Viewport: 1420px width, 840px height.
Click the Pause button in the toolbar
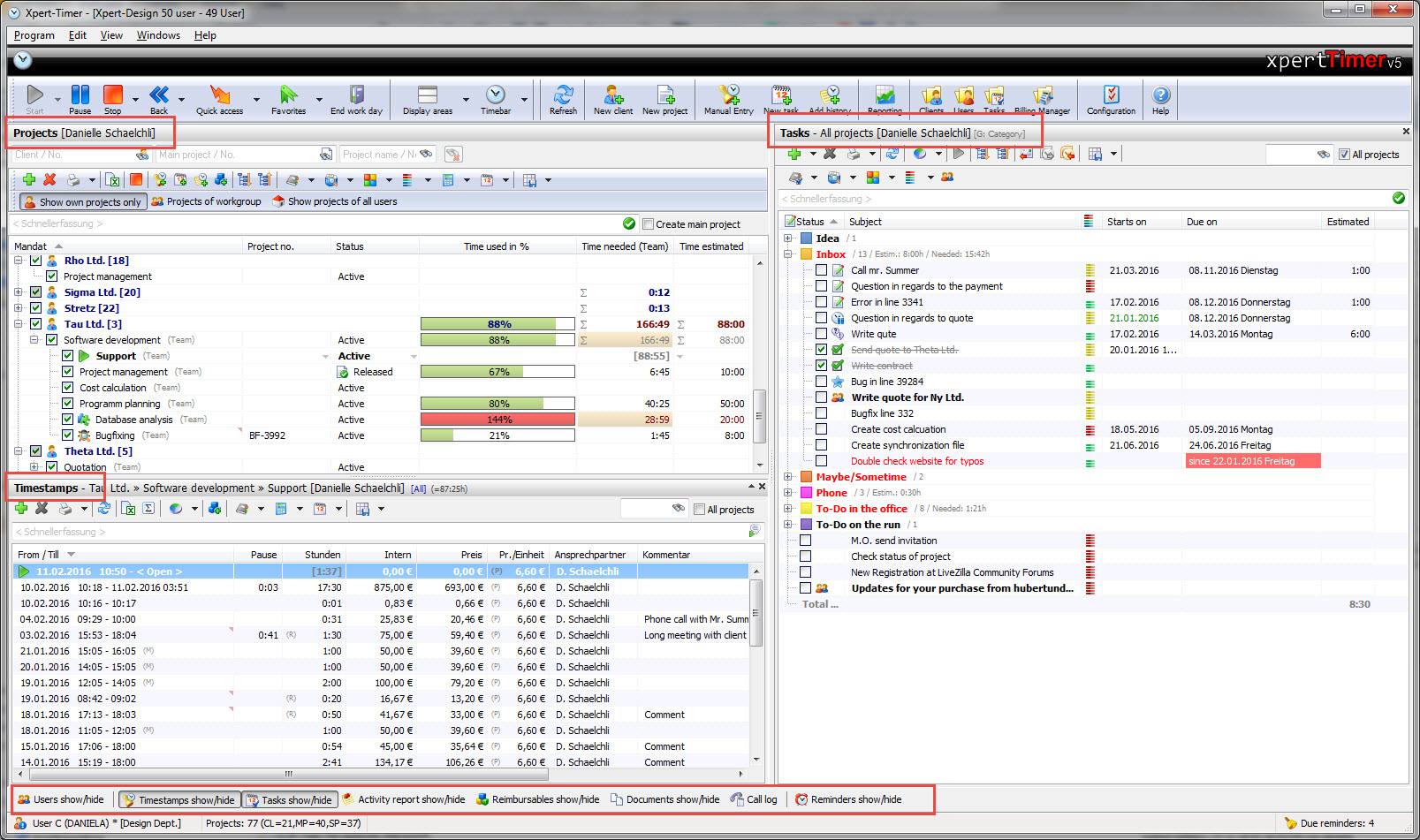click(80, 97)
